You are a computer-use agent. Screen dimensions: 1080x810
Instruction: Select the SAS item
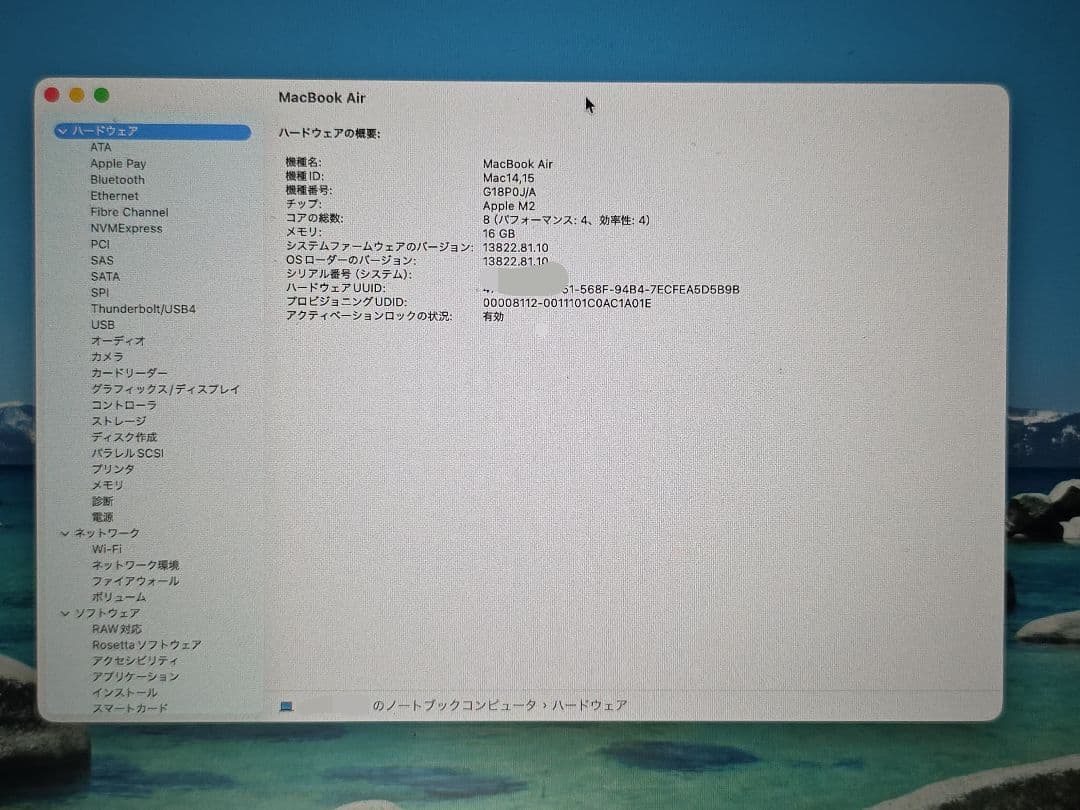pyautogui.click(x=102, y=260)
